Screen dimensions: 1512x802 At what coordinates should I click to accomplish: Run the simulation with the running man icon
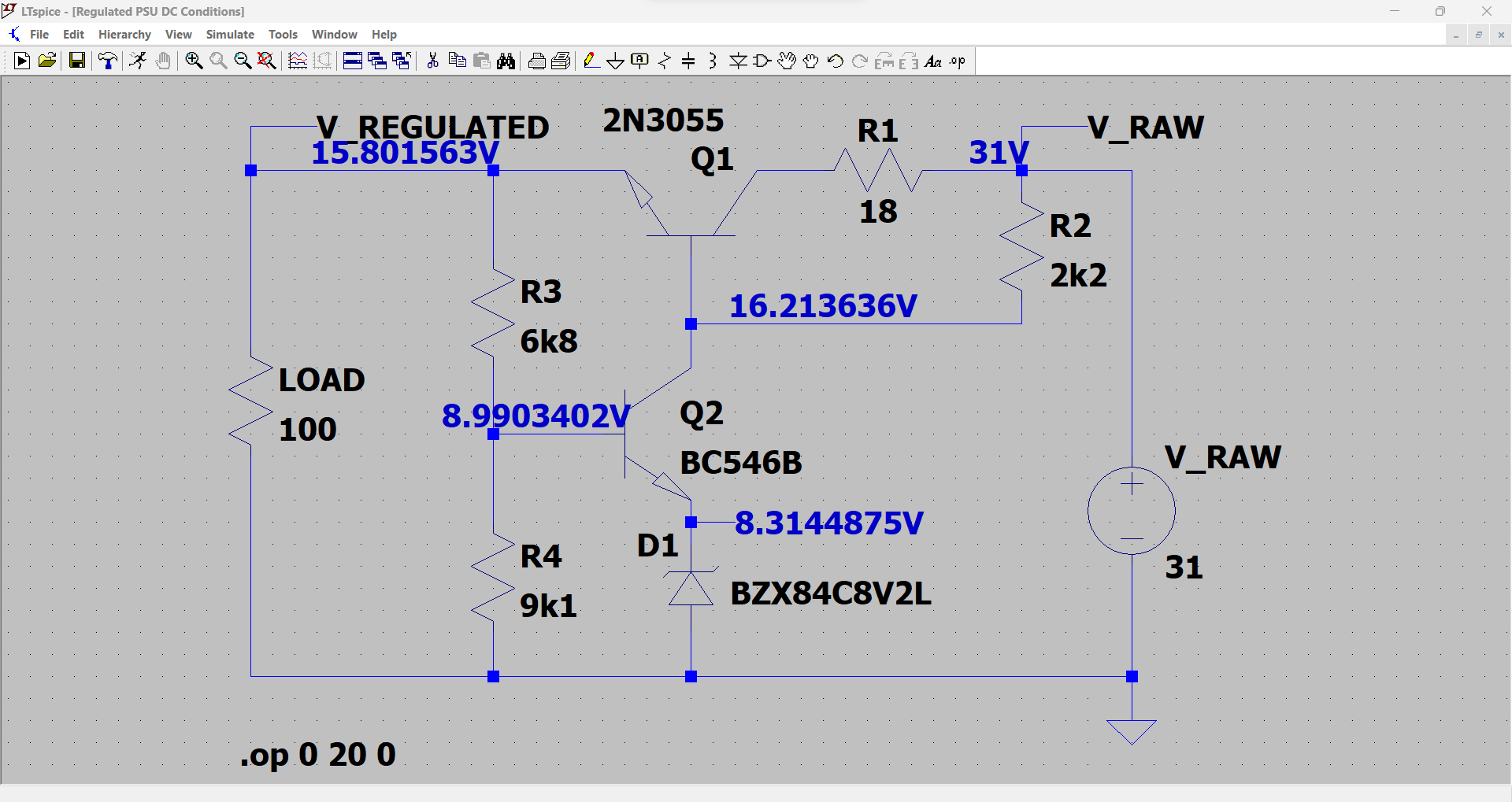point(138,61)
